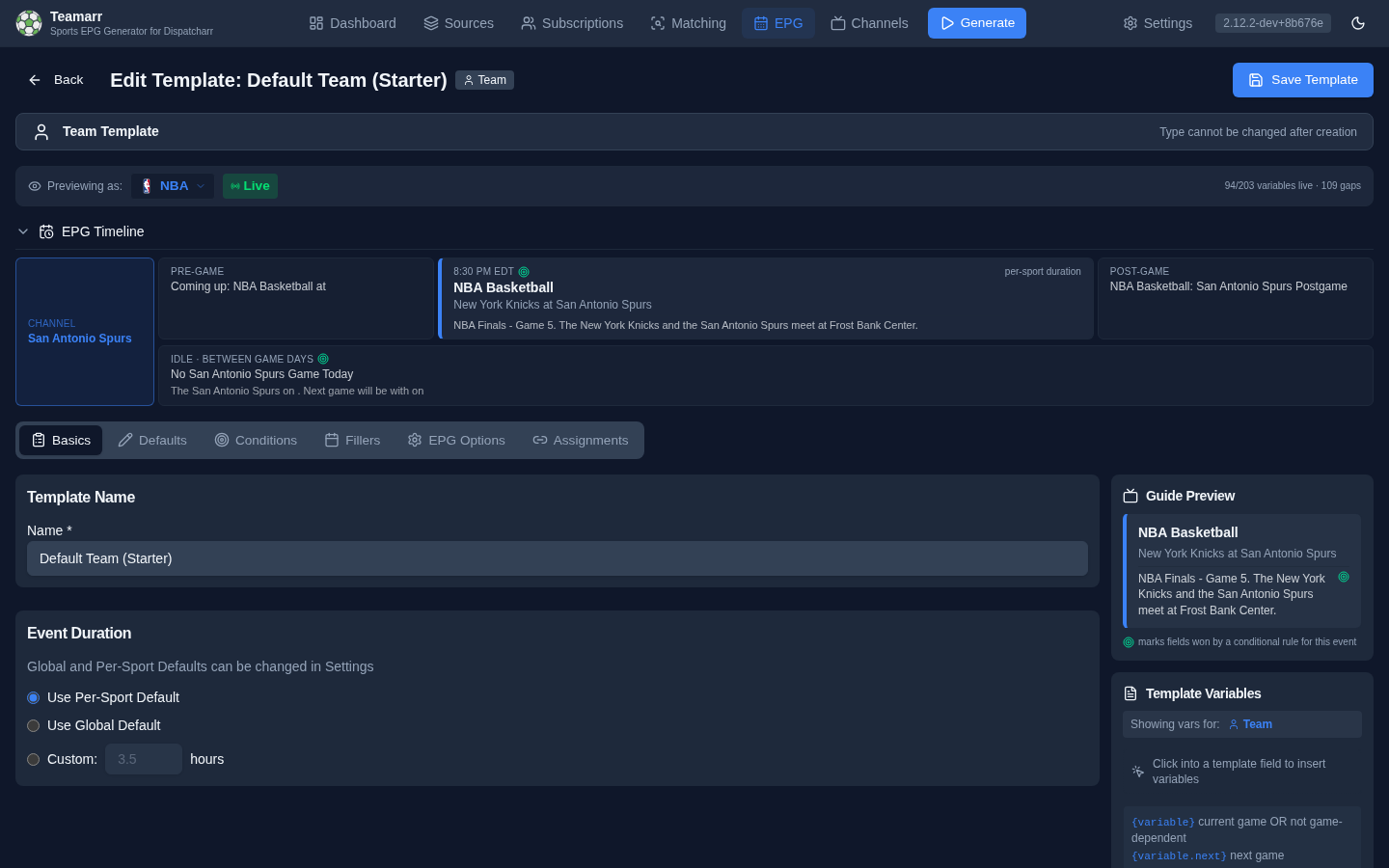This screenshot has height=868, width=1389.
Task: Click 'Type cannot be changed after creation' text
Action: click(x=1258, y=132)
